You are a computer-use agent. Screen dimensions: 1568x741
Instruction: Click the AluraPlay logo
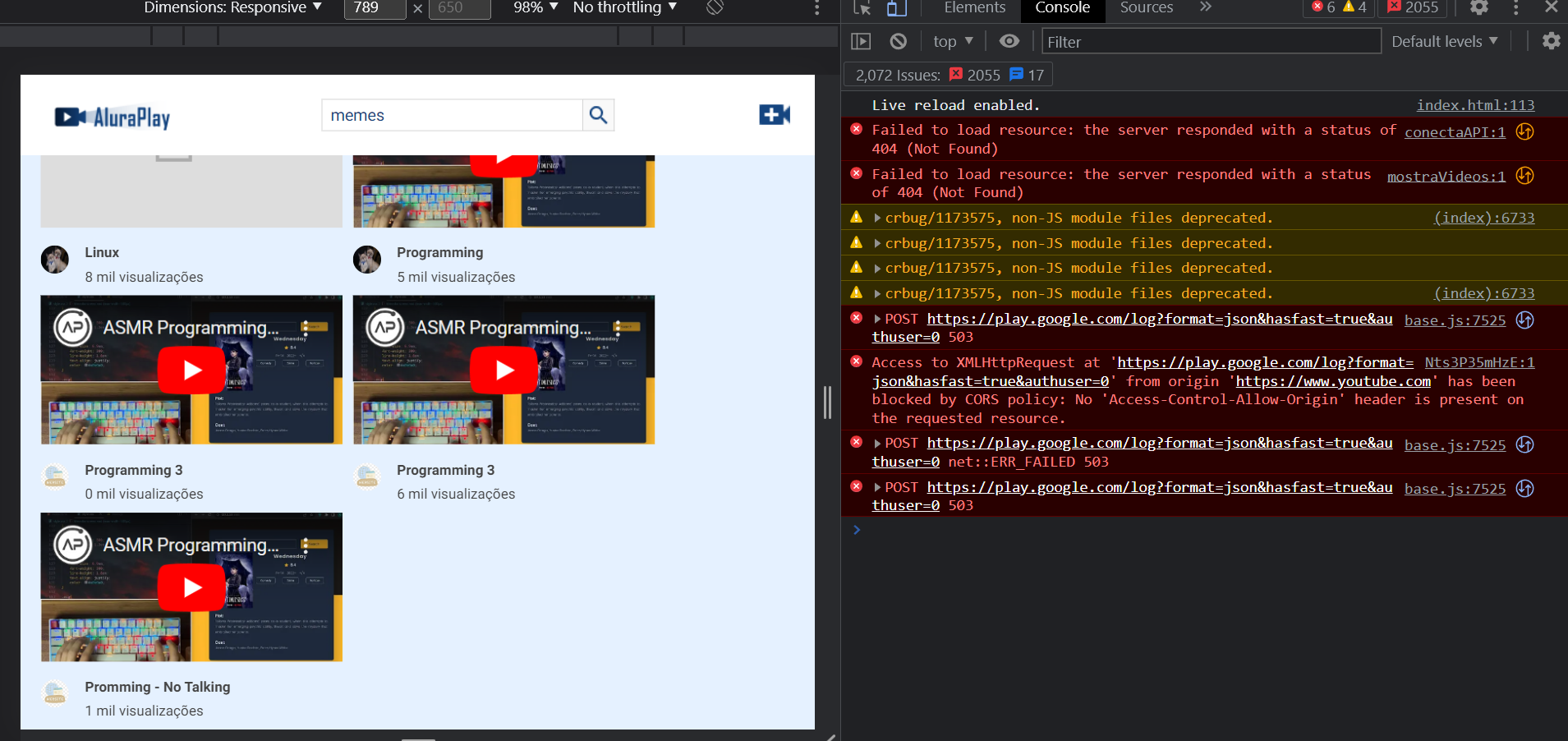(113, 117)
